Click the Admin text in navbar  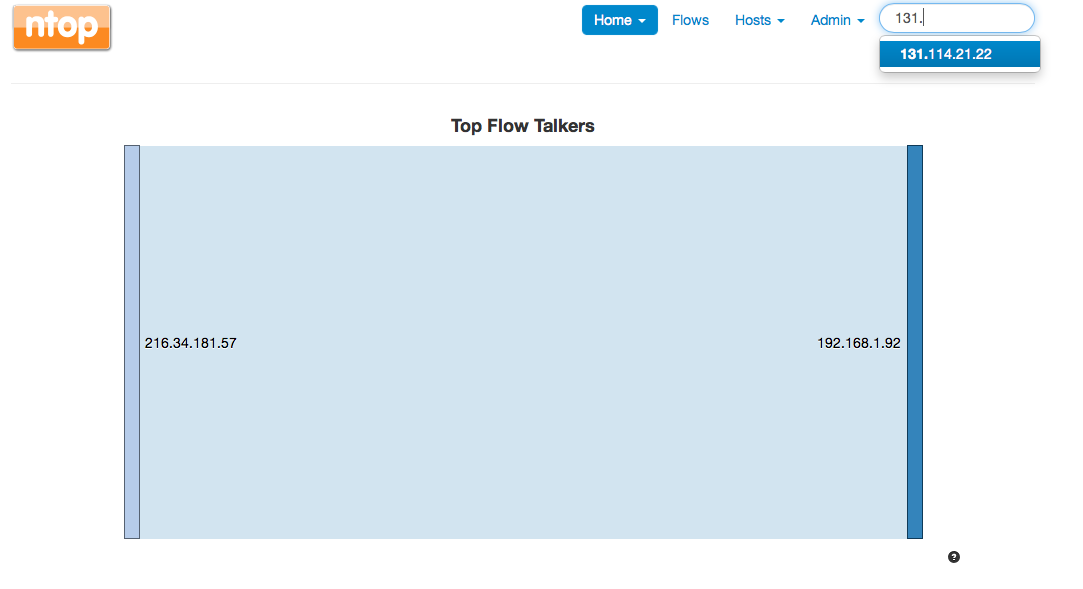(830, 20)
